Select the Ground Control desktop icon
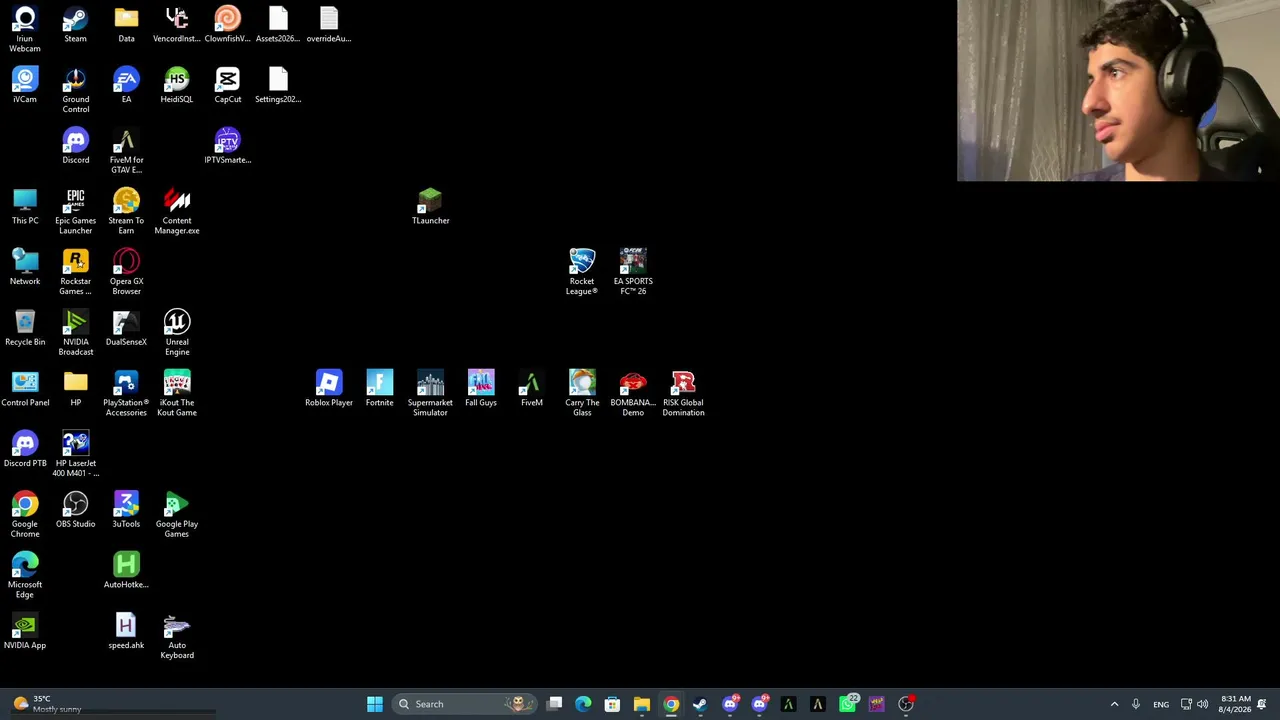Image resolution: width=1280 pixels, height=720 pixels. (75, 90)
